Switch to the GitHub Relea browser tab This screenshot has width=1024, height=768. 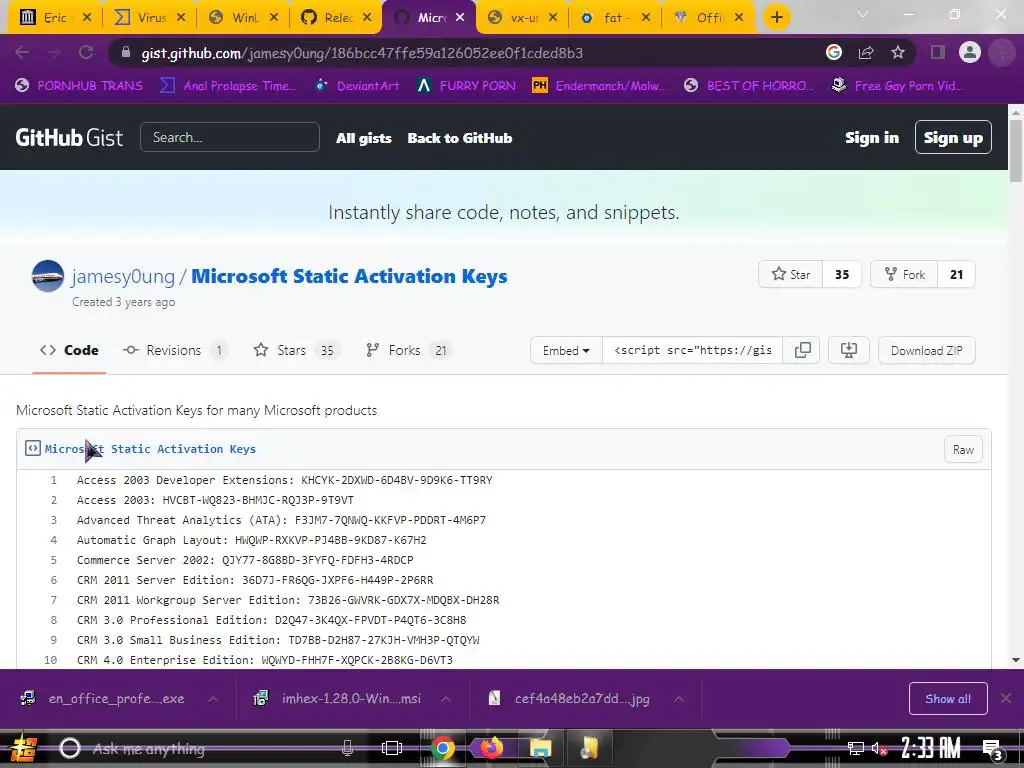click(338, 18)
